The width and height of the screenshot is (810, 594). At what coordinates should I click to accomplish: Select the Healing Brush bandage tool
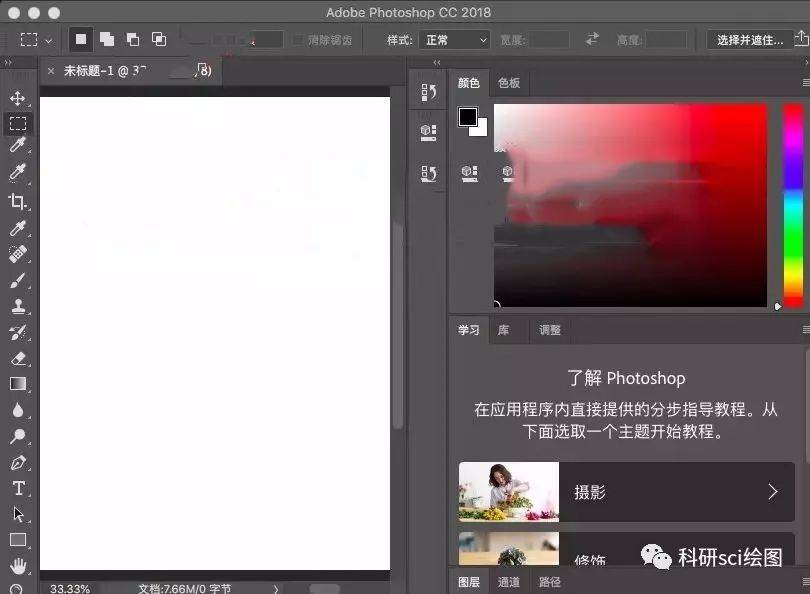pos(18,254)
